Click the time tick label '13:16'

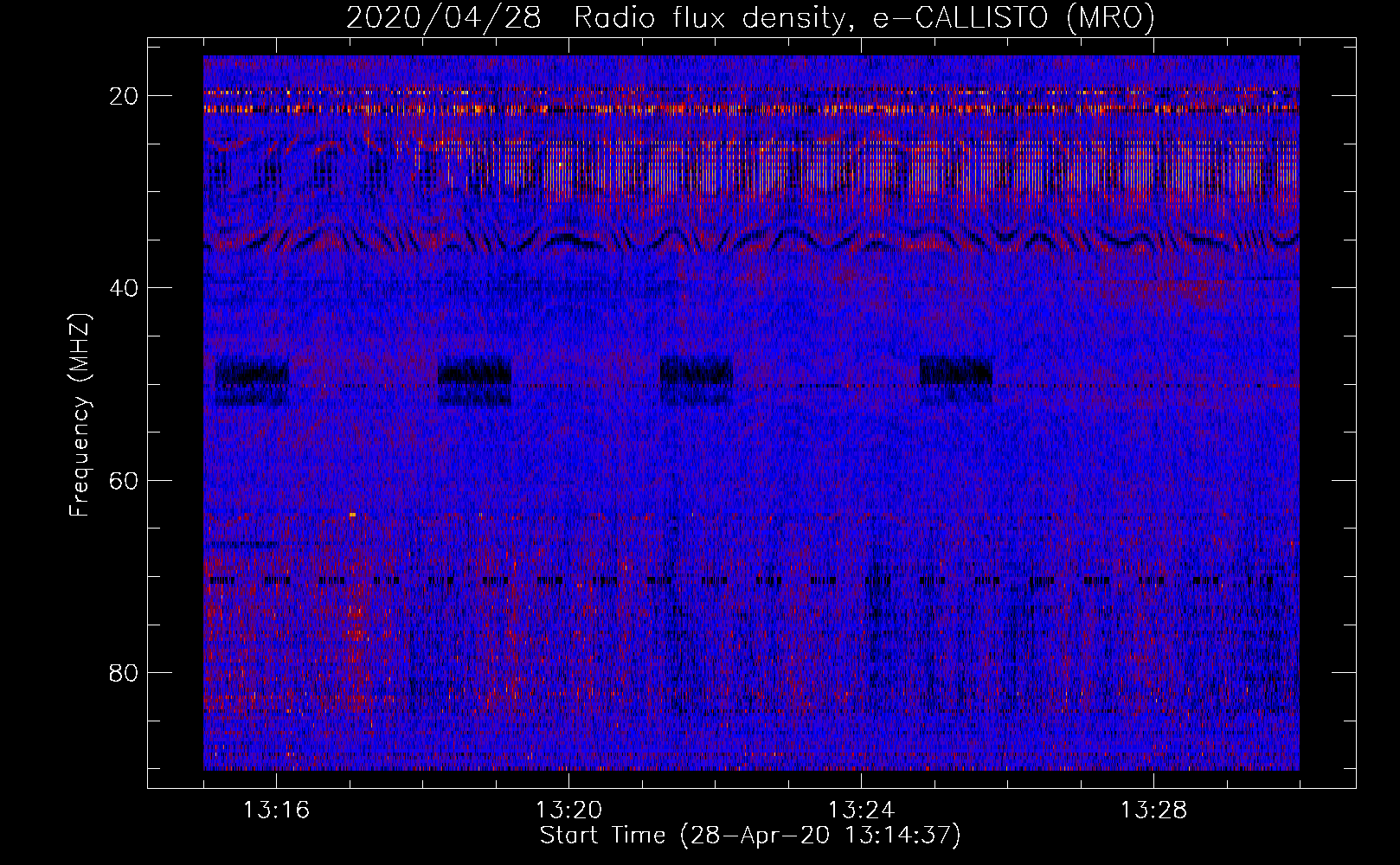(276, 811)
